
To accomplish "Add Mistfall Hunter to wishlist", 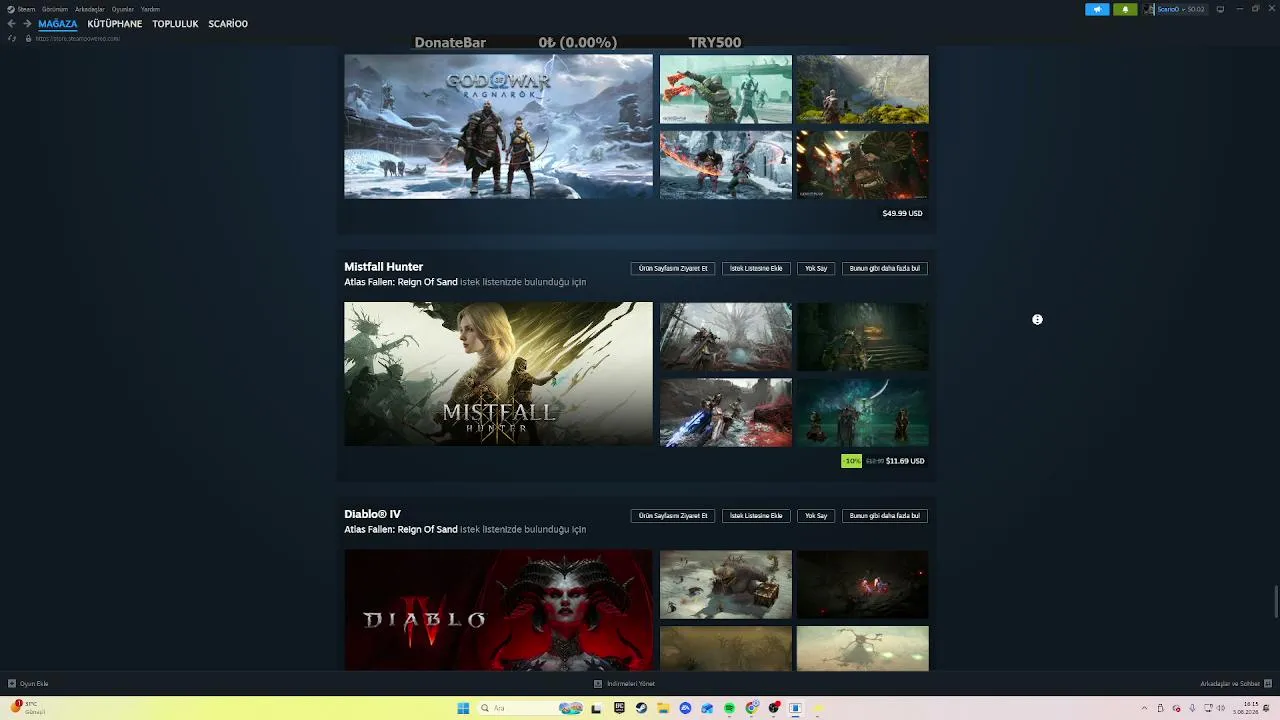I will coord(756,268).
